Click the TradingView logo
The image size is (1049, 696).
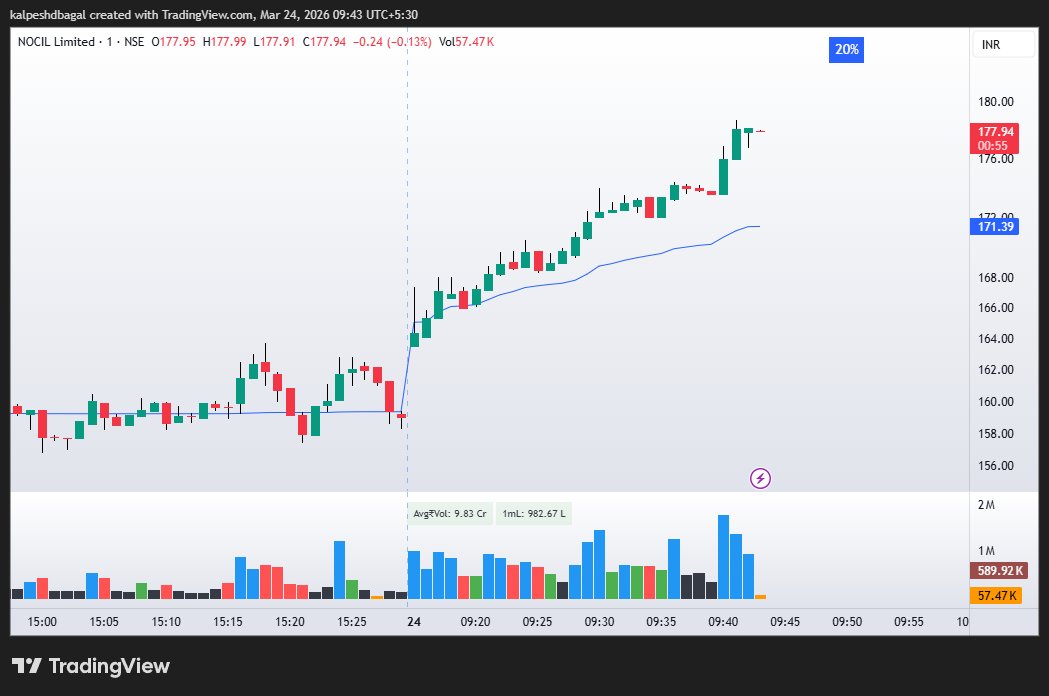point(91,666)
